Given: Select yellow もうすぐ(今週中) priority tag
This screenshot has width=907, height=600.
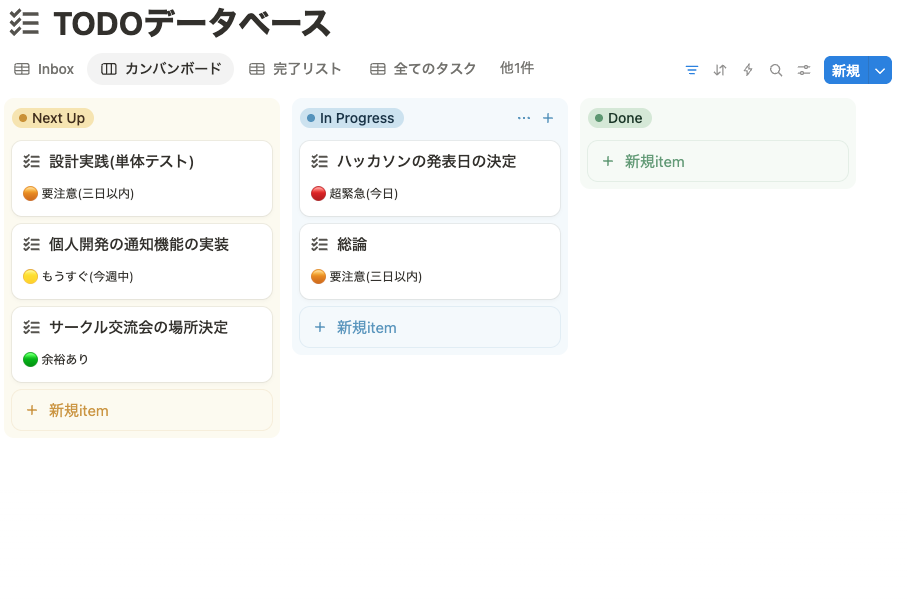Looking at the screenshot, I should [x=78, y=277].
